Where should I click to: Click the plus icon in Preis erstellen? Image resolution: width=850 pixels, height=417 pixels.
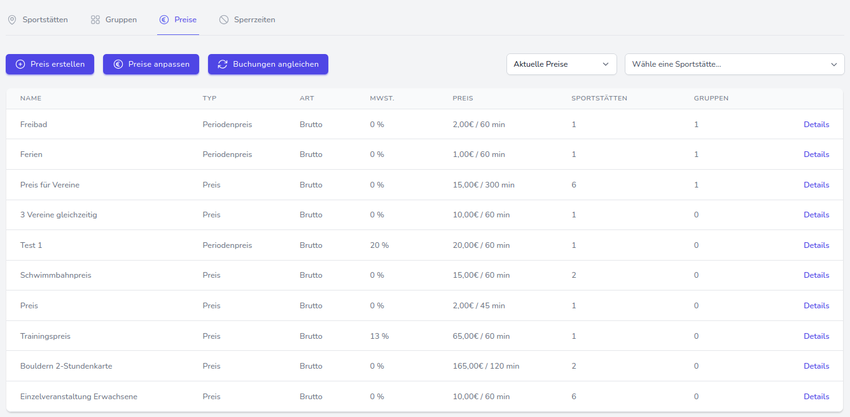(x=20, y=64)
